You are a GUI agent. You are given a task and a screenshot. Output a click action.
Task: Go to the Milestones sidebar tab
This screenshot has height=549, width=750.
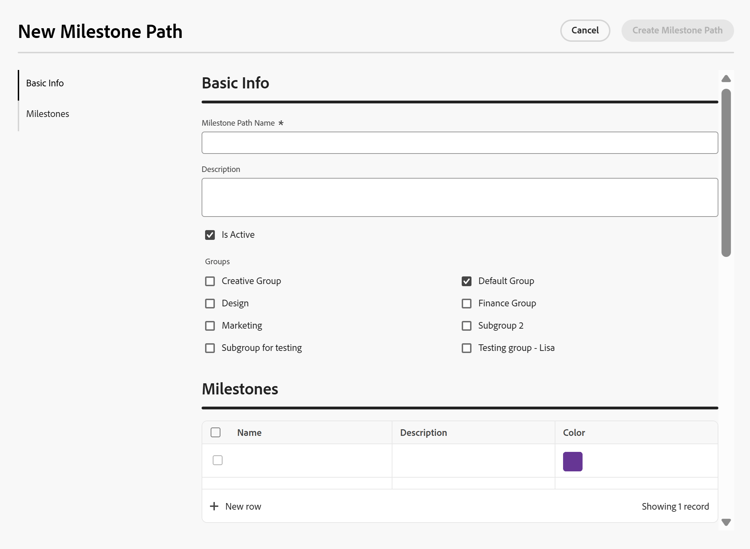(48, 114)
